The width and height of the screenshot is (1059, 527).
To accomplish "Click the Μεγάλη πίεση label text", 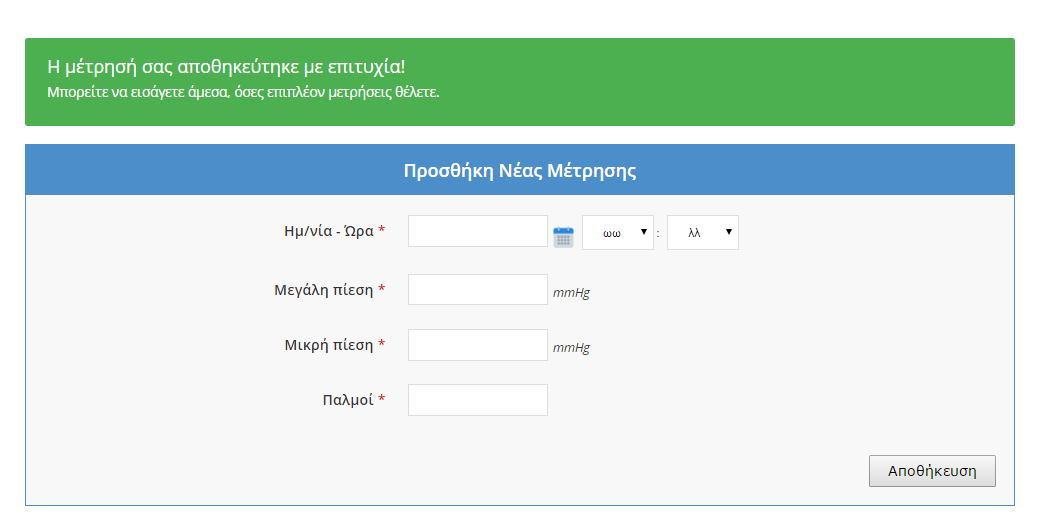I will click(323, 290).
